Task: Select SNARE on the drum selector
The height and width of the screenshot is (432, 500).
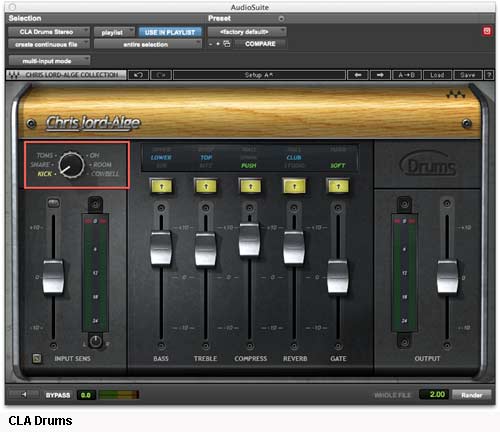Action: pyautogui.click(x=40, y=165)
